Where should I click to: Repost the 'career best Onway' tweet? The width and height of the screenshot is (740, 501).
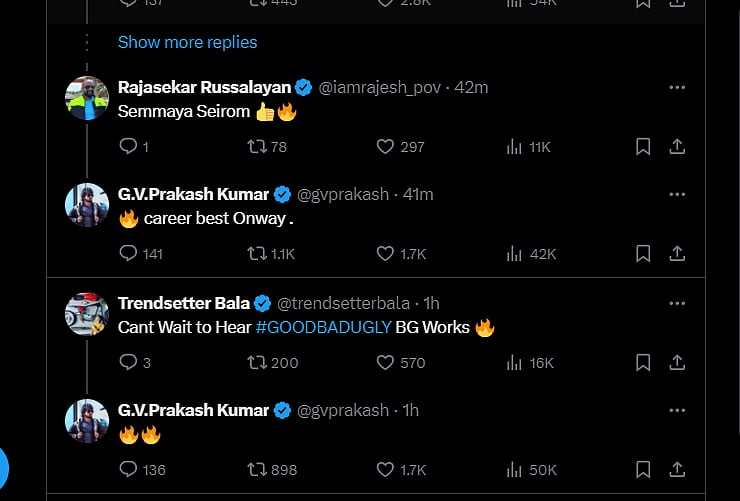pos(256,254)
